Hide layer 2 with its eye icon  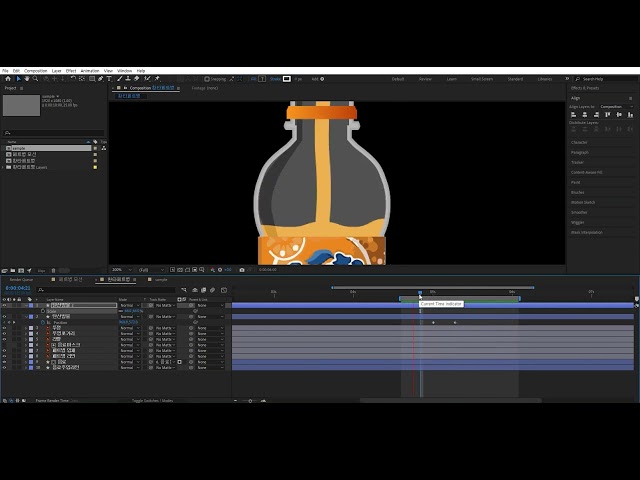pyautogui.click(x=4, y=317)
